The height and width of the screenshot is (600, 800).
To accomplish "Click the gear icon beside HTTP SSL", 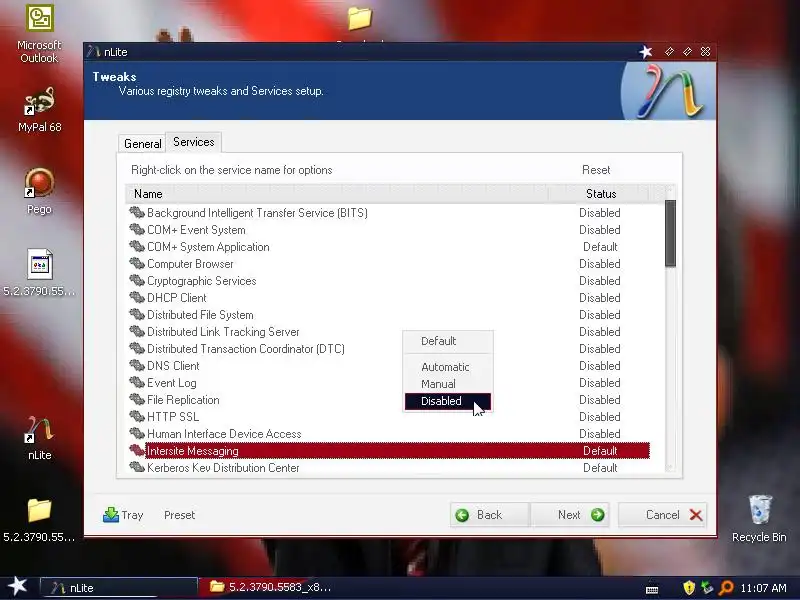I will (137, 416).
